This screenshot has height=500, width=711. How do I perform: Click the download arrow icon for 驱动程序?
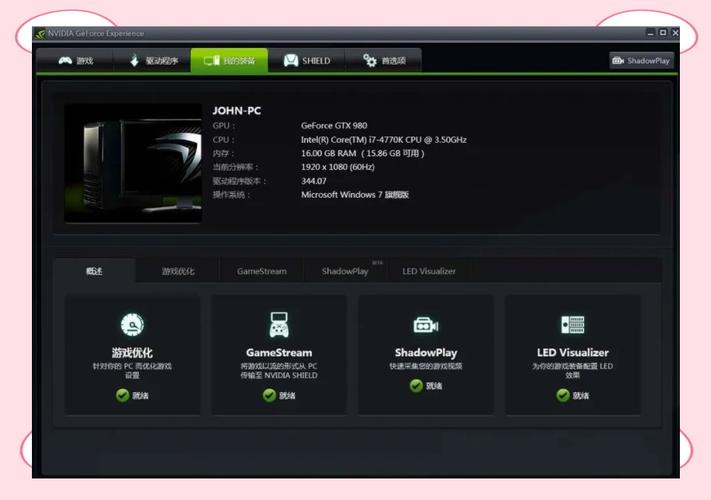click(135, 61)
